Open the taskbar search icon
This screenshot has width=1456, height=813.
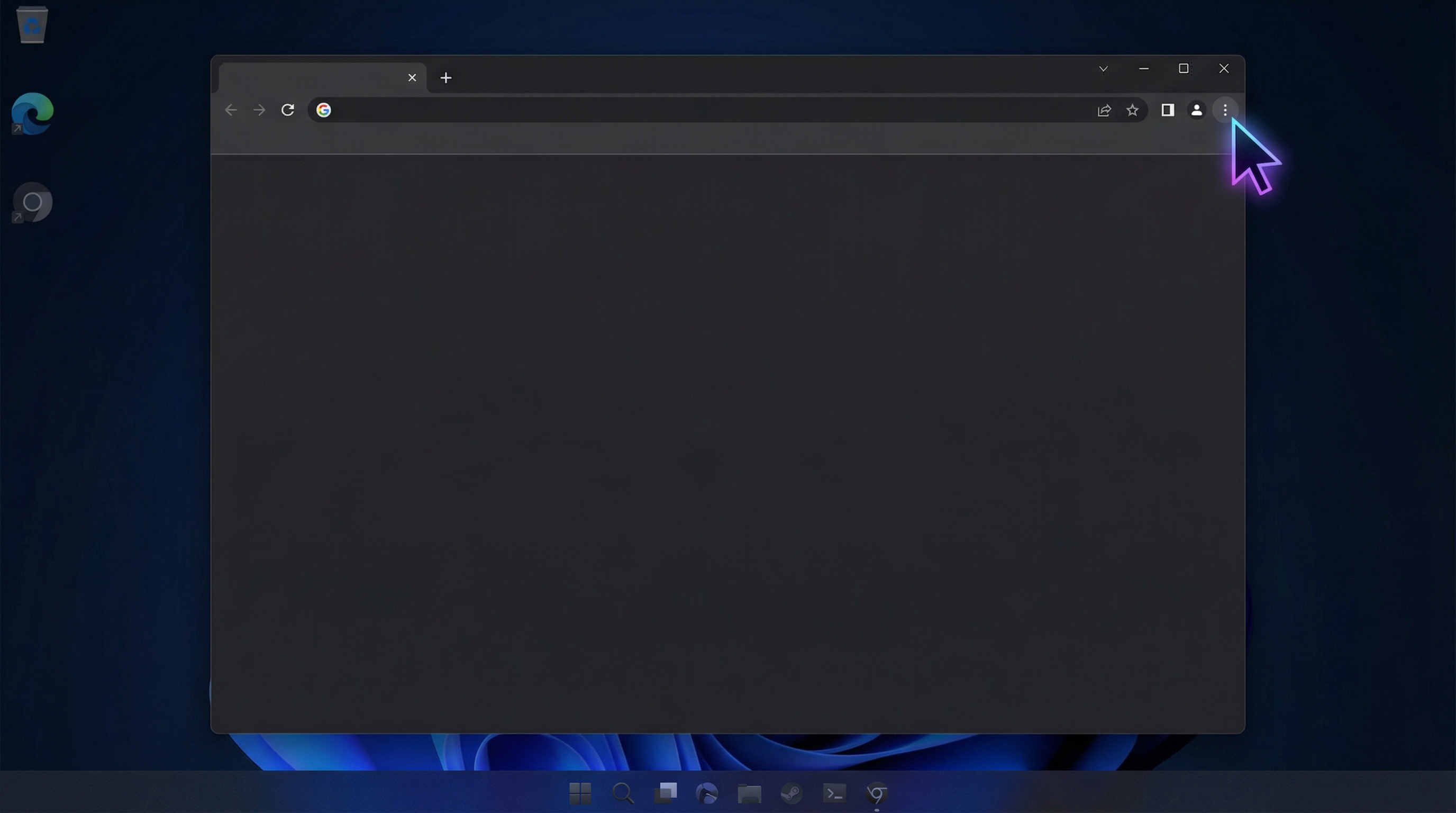click(x=622, y=793)
